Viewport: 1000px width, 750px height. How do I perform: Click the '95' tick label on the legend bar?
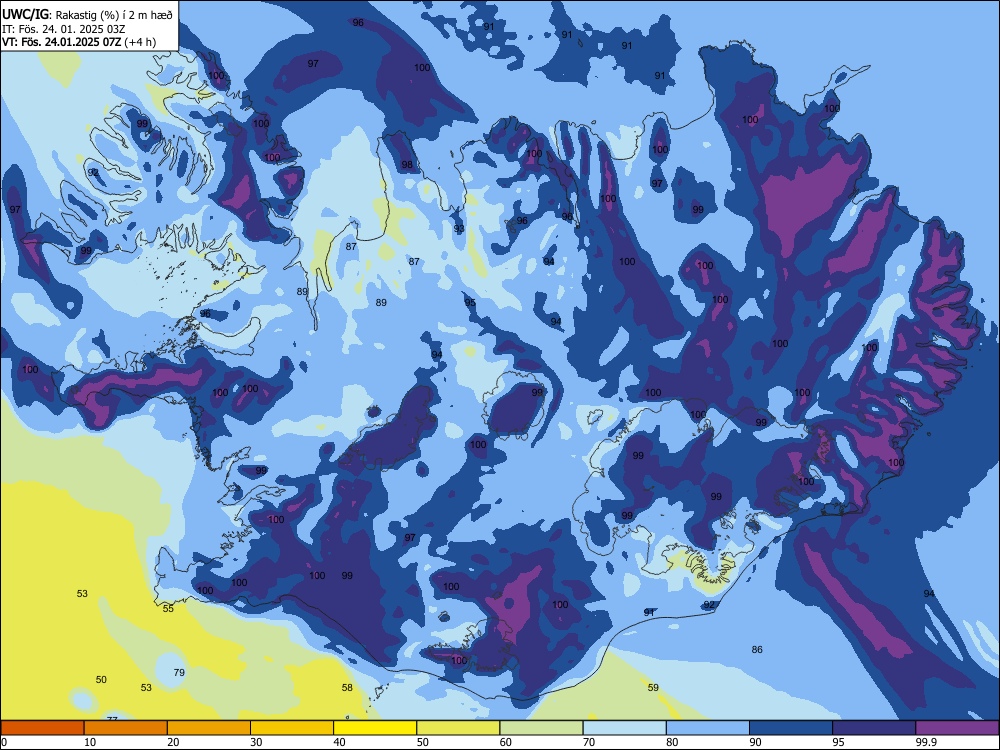[x=838, y=742]
